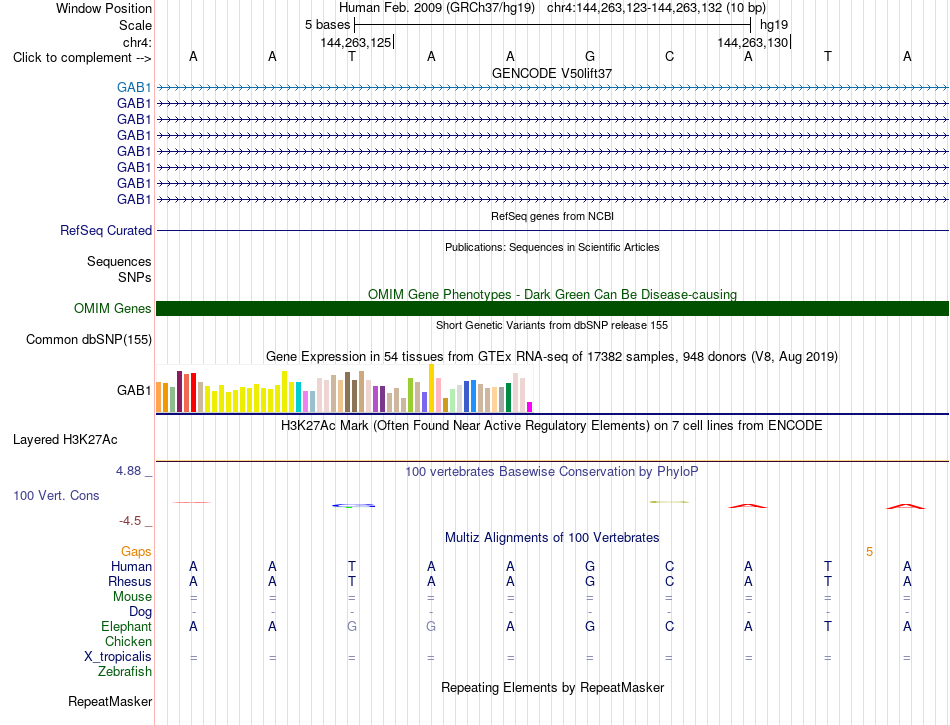Click the OMIM Genes track label
This screenshot has height=725, width=950.
[x=113, y=308]
